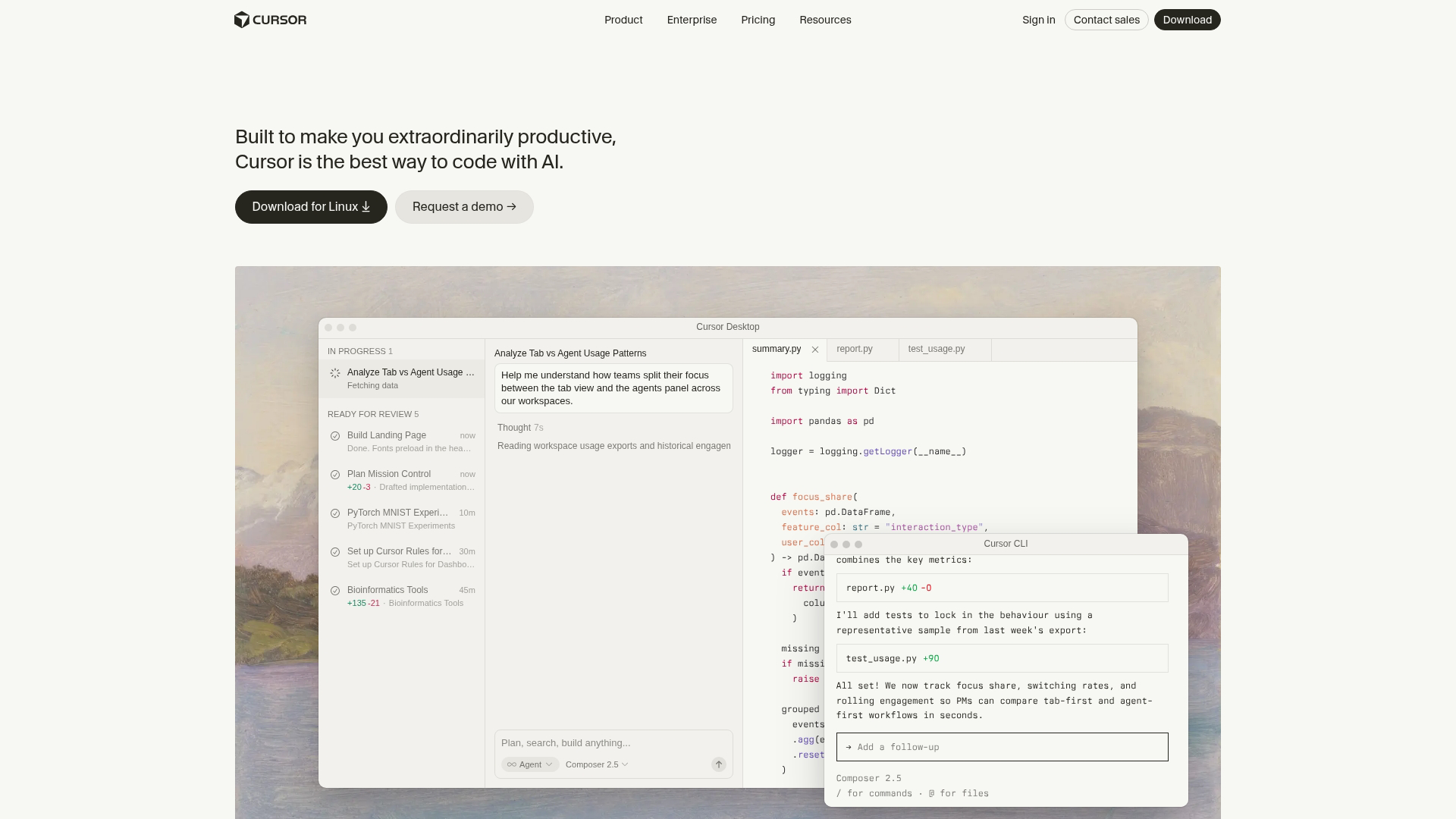Screen dimensions: 1456x819
Task: Click the Plan, search, build anything input
Action: point(613,743)
